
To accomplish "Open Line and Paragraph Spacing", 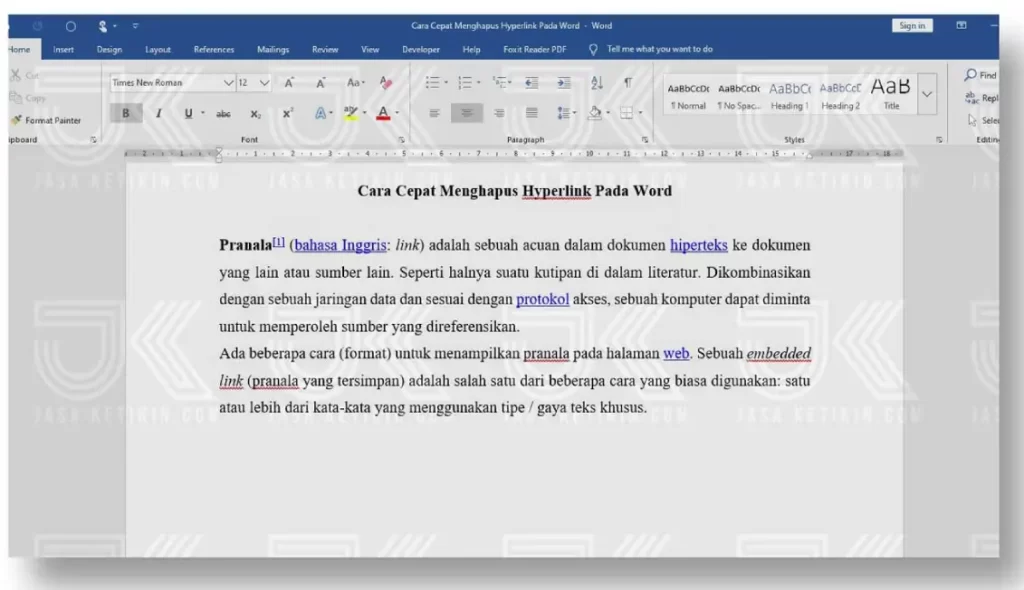I will click(x=564, y=113).
